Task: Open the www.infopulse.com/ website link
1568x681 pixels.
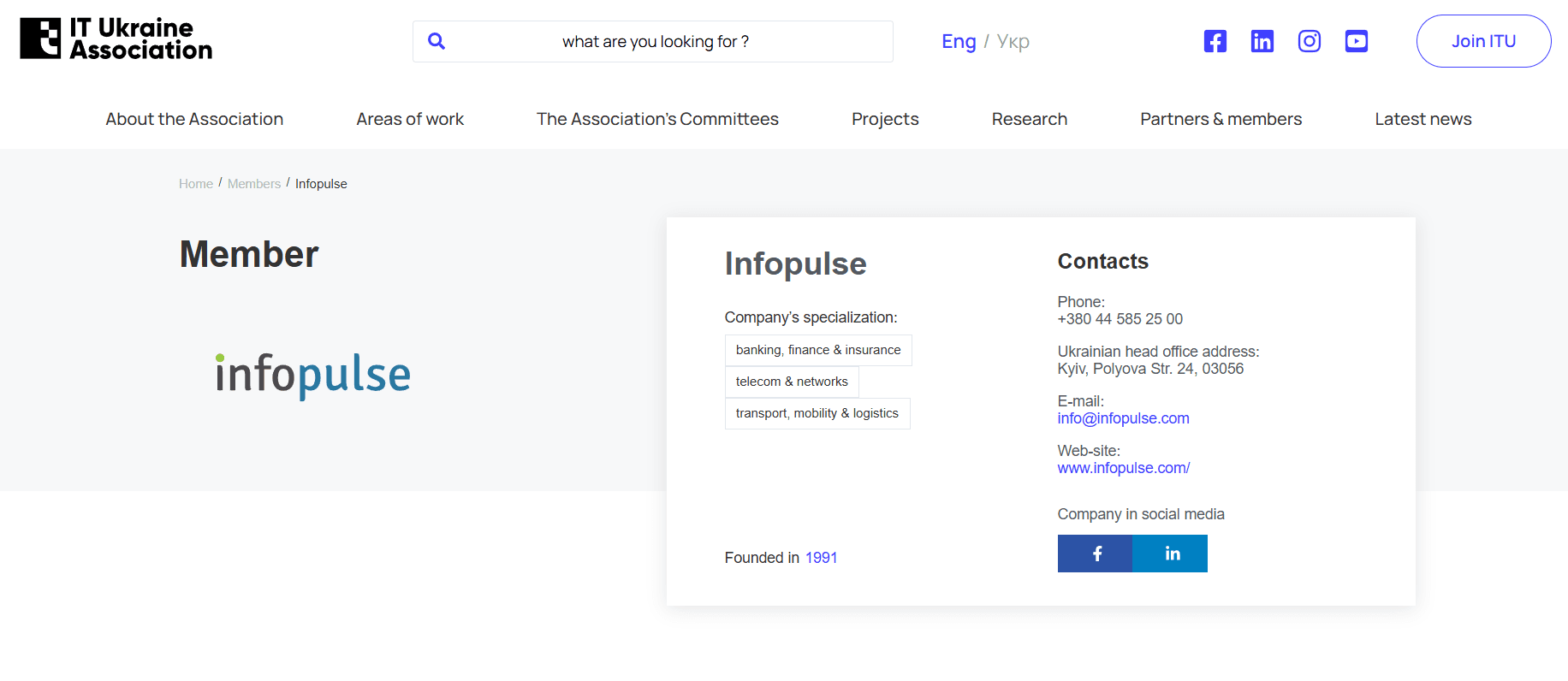Action: 1124,468
